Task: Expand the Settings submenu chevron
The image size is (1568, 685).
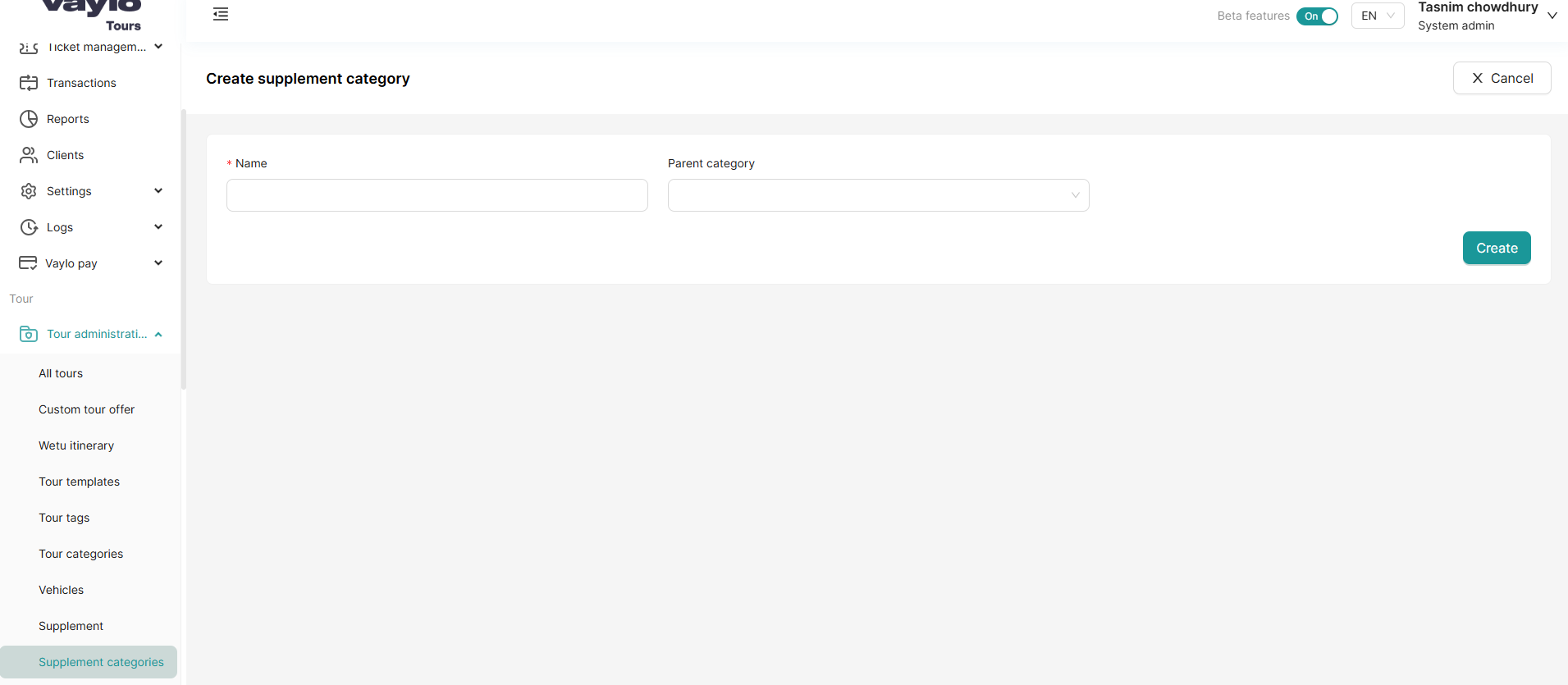Action: tap(158, 191)
